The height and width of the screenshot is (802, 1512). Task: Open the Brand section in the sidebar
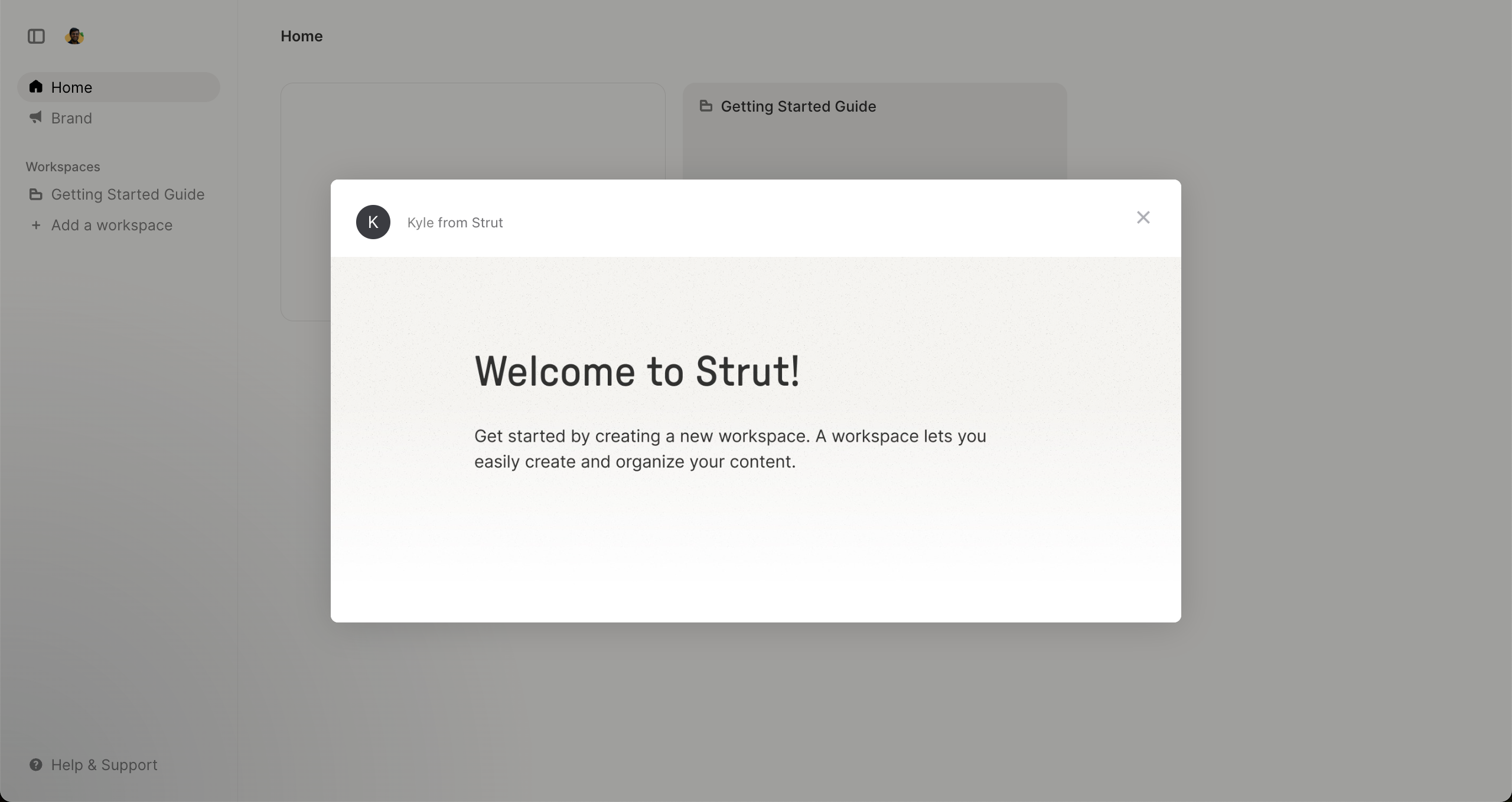(119, 118)
